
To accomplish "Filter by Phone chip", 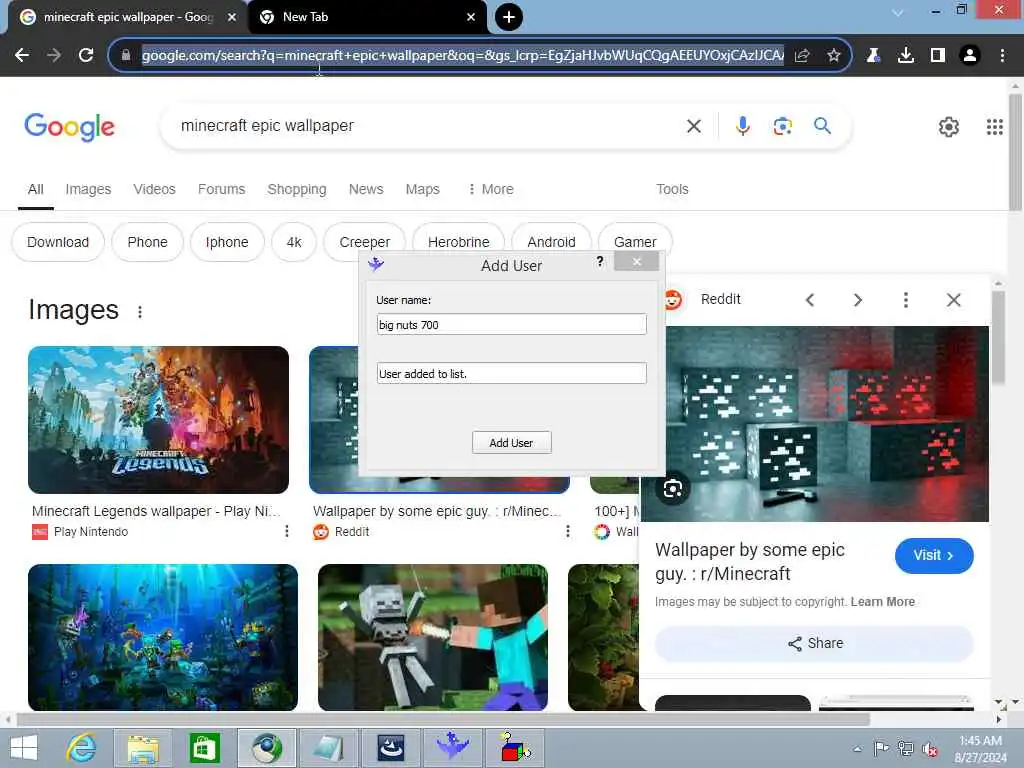I will point(148,242).
